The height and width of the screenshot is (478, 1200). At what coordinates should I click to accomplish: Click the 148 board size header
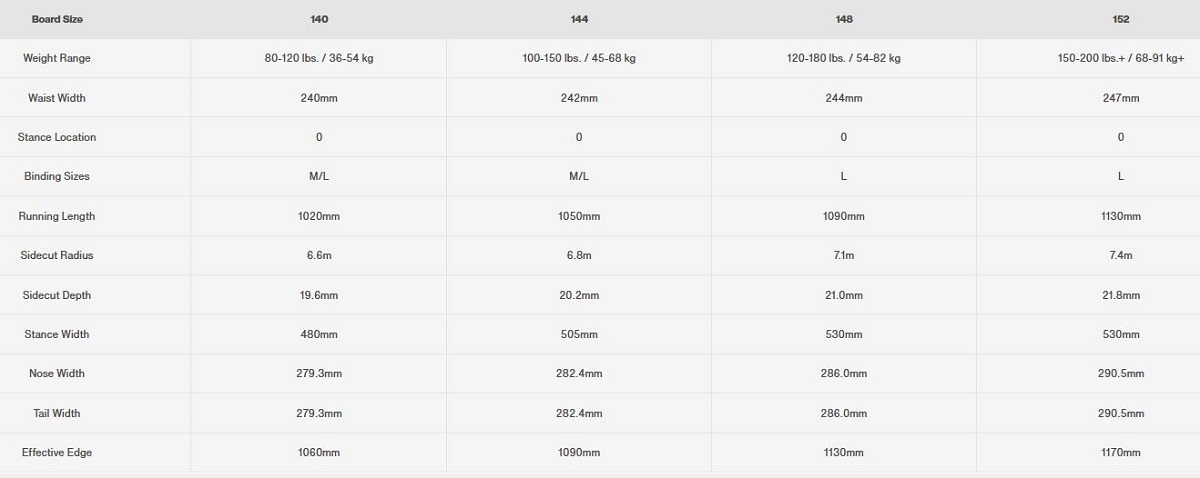[844, 19]
